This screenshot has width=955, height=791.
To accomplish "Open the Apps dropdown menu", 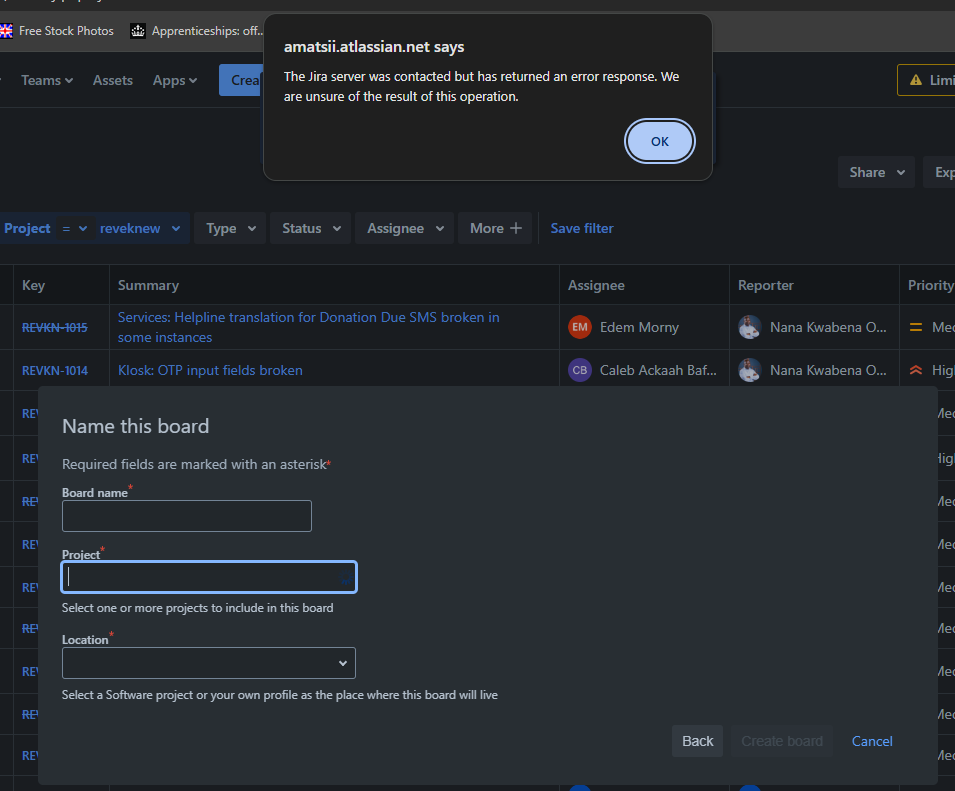I will click(x=175, y=80).
